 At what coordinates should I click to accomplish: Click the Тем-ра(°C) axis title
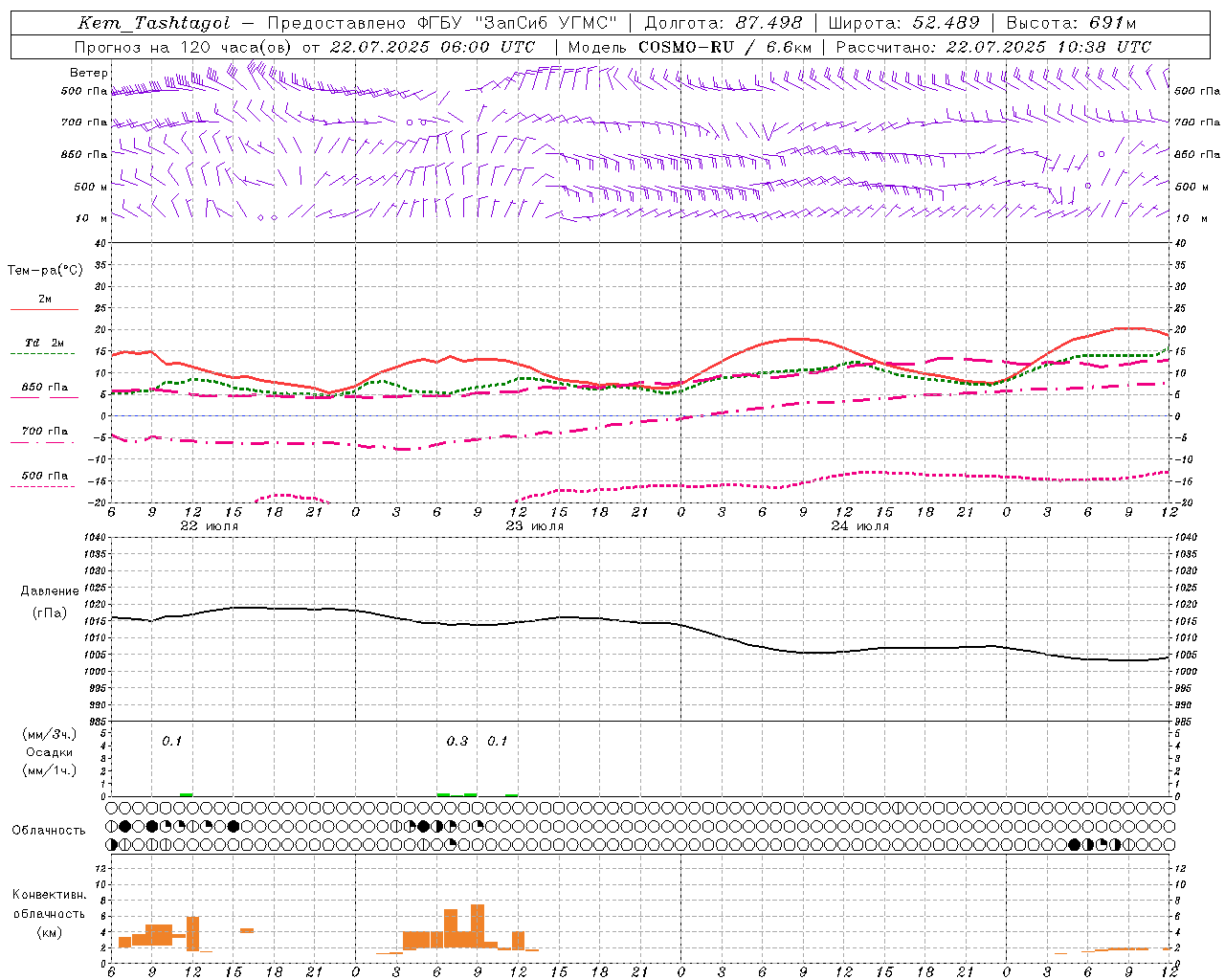tap(45, 271)
